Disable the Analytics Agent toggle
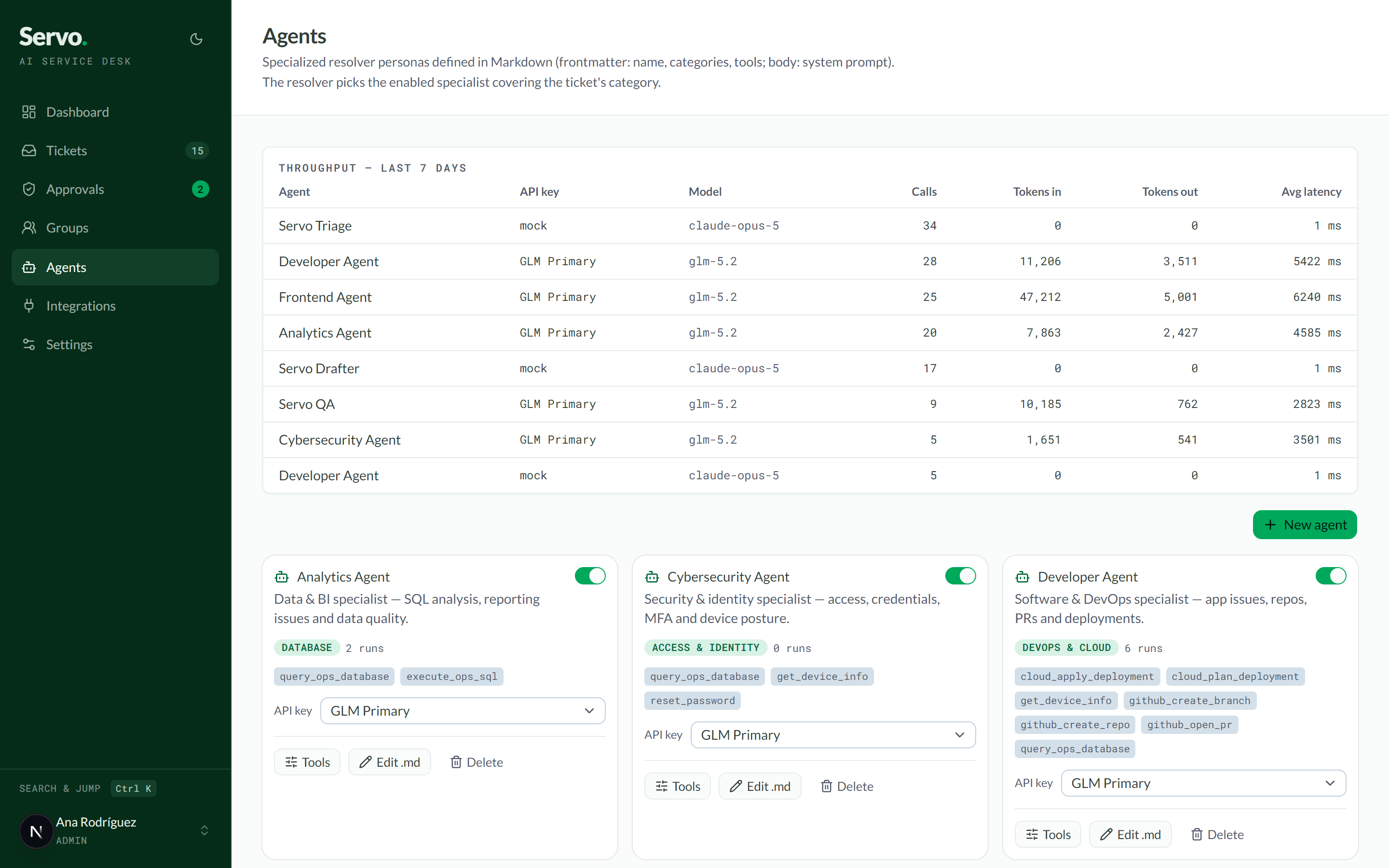The width and height of the screenshot is (1389, 868). point(590,576)
